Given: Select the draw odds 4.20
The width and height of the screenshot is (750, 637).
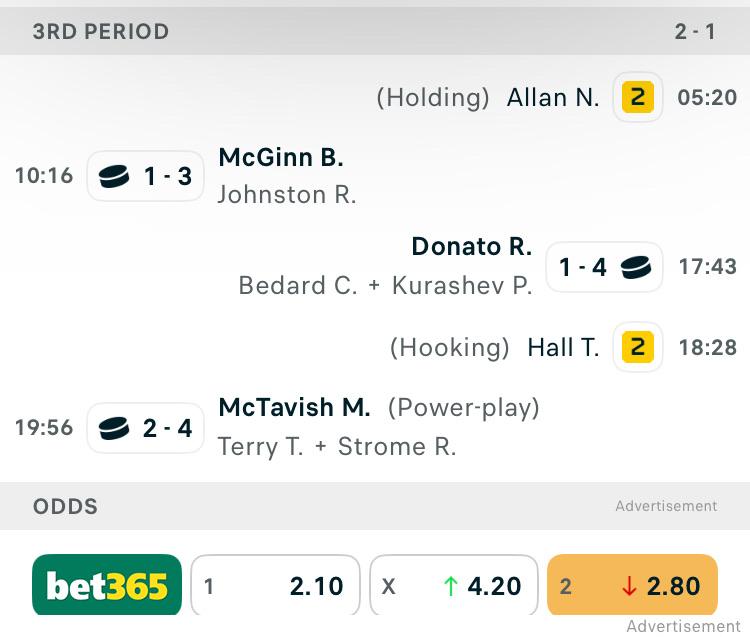Looking at the screenshot, I should click(454, 585).
